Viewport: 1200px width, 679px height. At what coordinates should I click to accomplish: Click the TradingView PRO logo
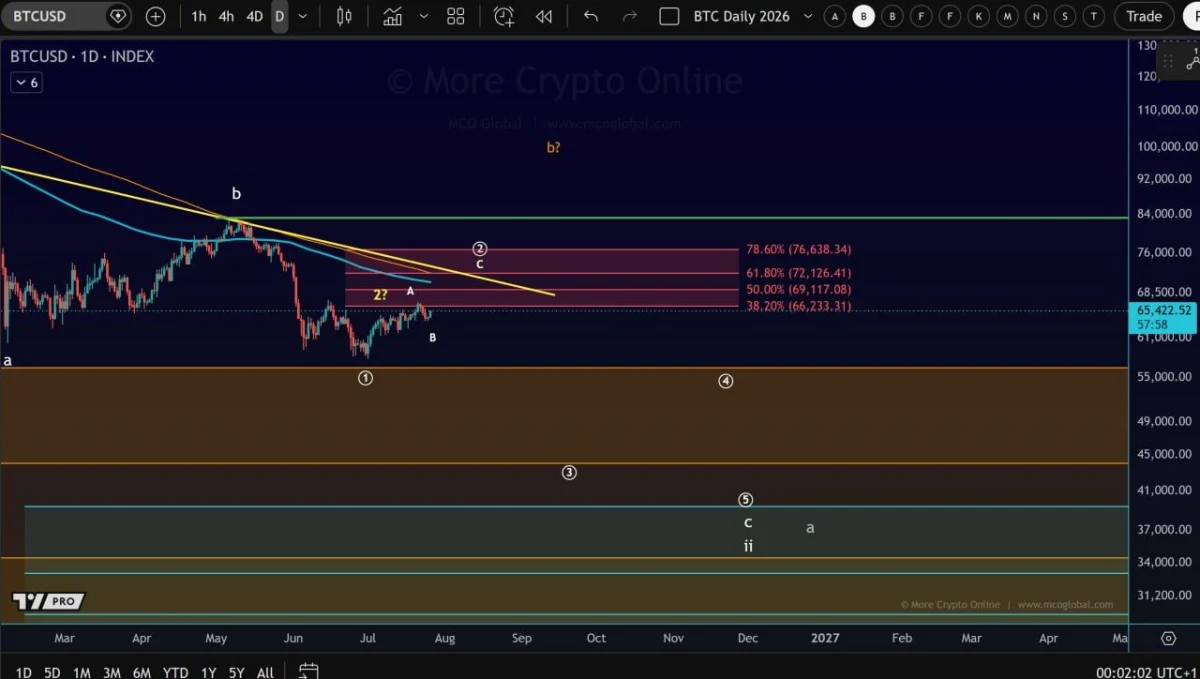click(48, 601)
